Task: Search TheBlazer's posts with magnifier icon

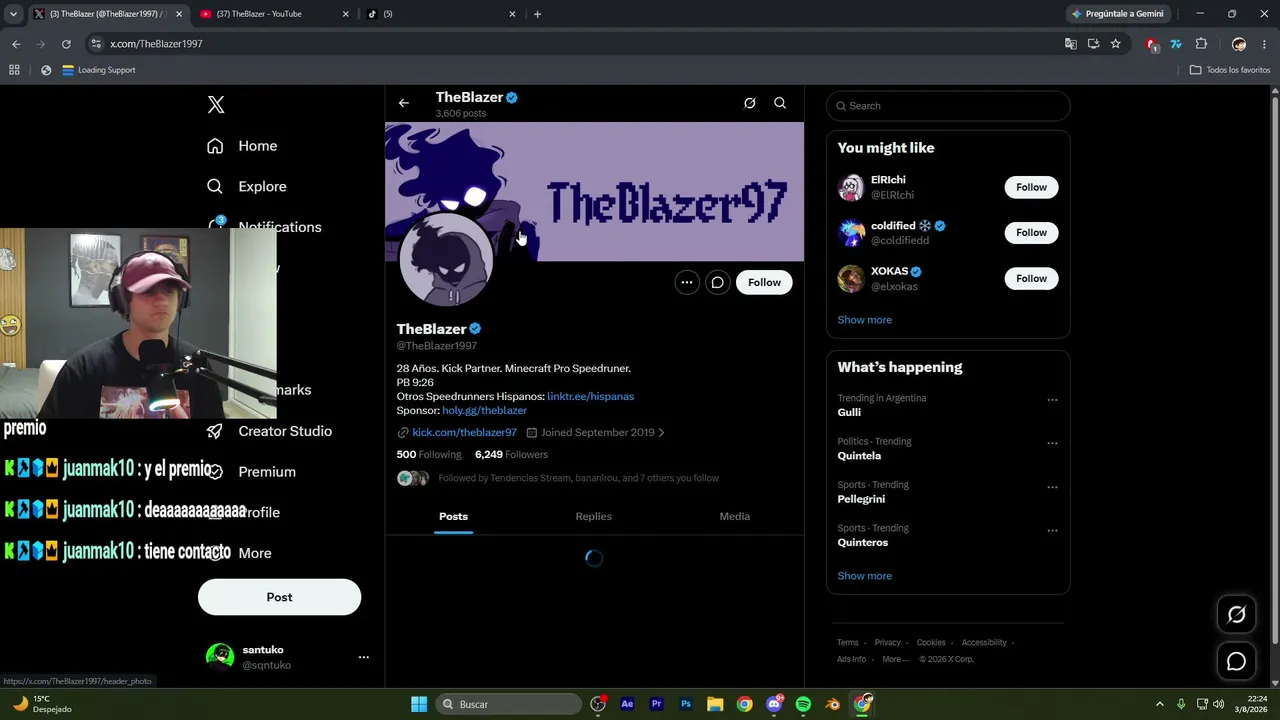Action: 780,103
